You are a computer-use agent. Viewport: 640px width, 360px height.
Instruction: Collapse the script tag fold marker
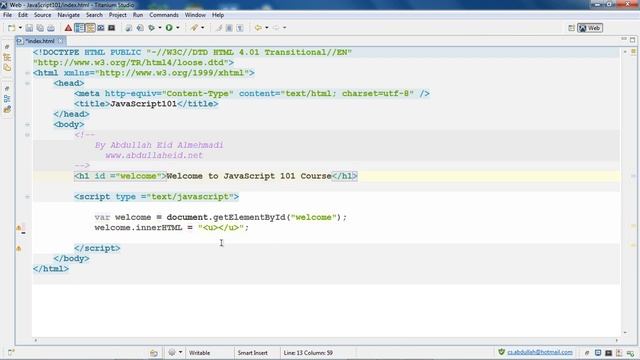click(27, 197)
